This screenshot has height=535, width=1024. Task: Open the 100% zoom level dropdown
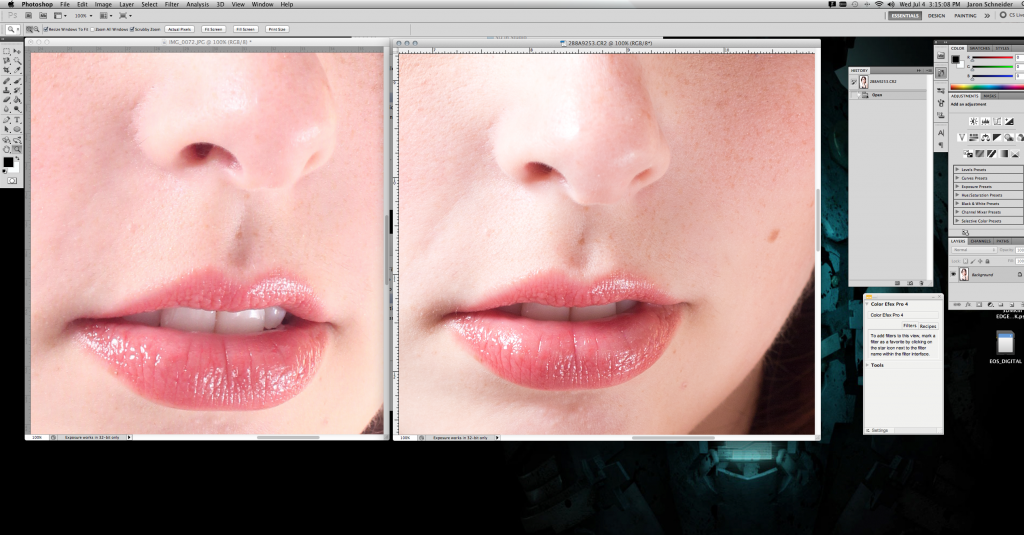[x=84, y=16]
